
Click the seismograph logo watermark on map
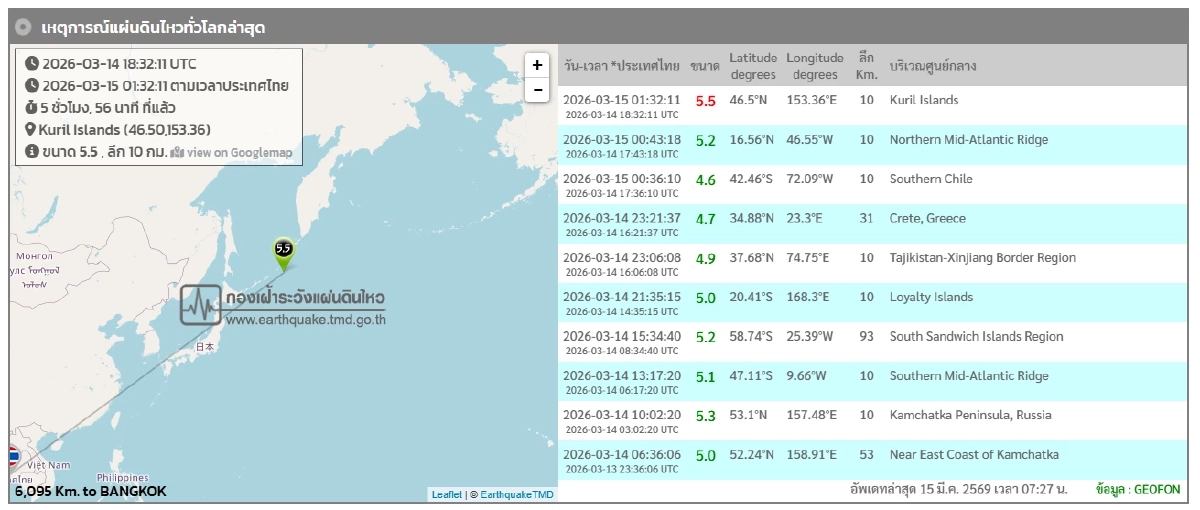(200, 304)
